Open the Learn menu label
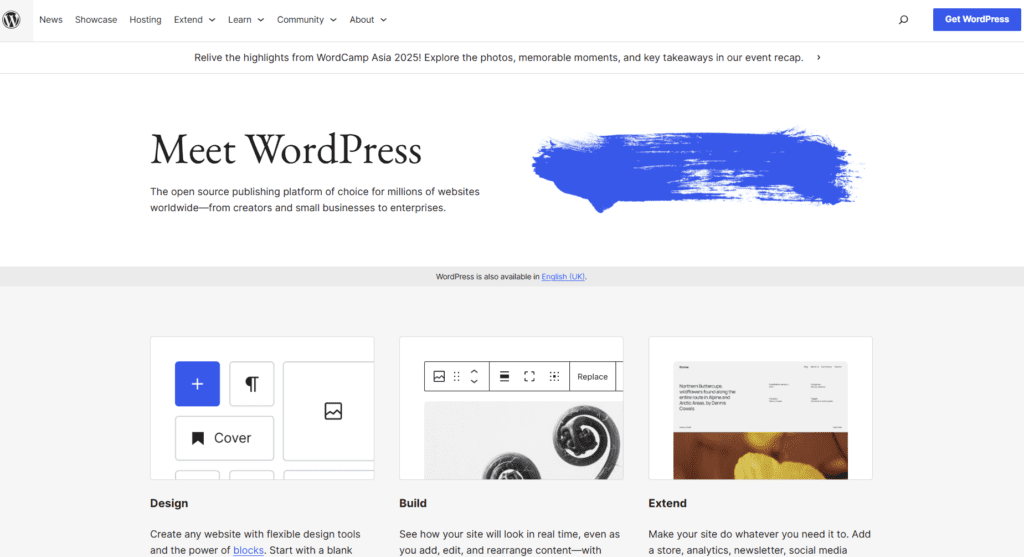This screenshot has width=1024, height=557. tap(240, 20)
